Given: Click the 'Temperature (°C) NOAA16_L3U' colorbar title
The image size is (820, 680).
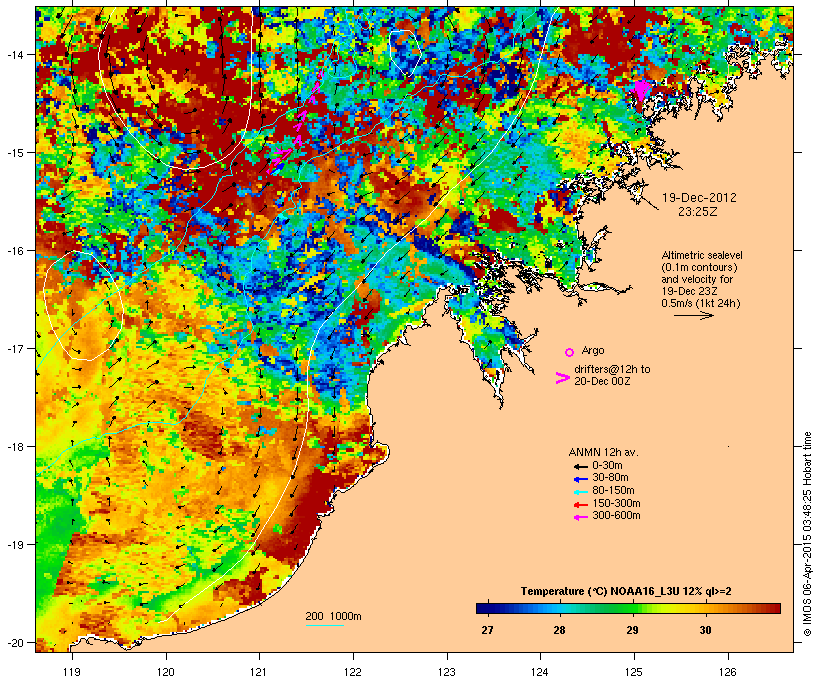Looking at the screenshot, I should 600,591.
